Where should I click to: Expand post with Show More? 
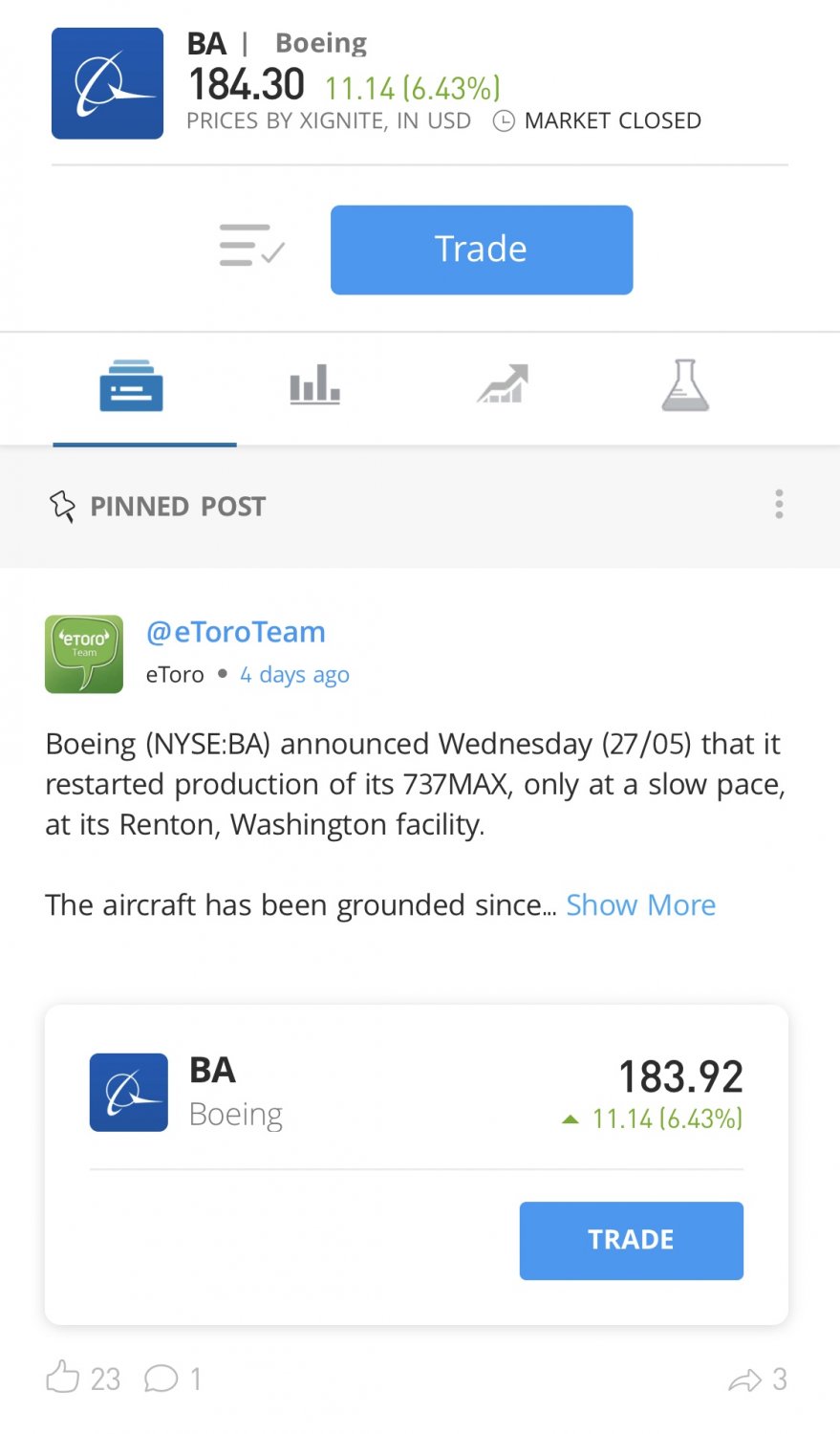click(x=640, y=904)
